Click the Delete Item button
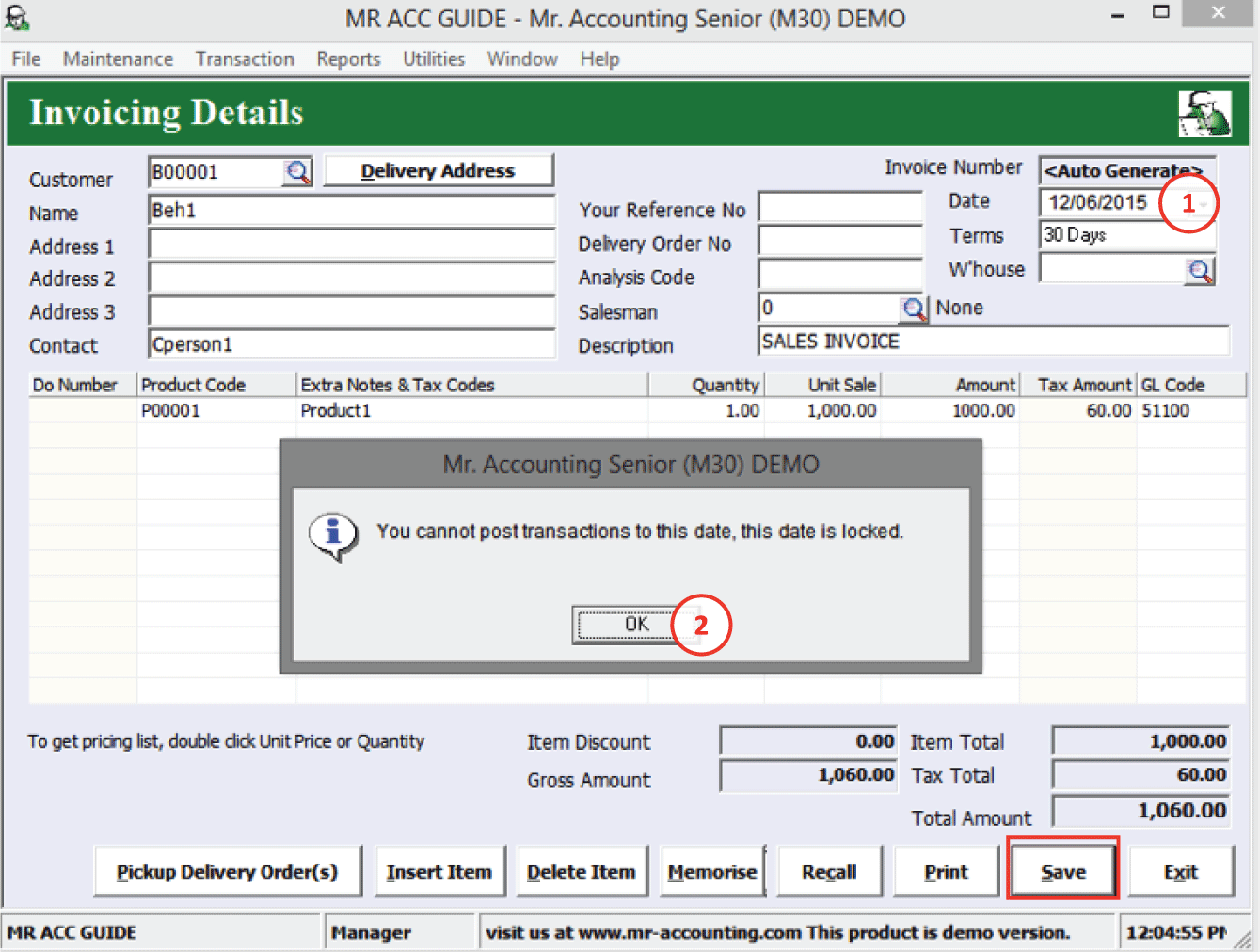This screenshot has height=952, width=1260. 582,872
